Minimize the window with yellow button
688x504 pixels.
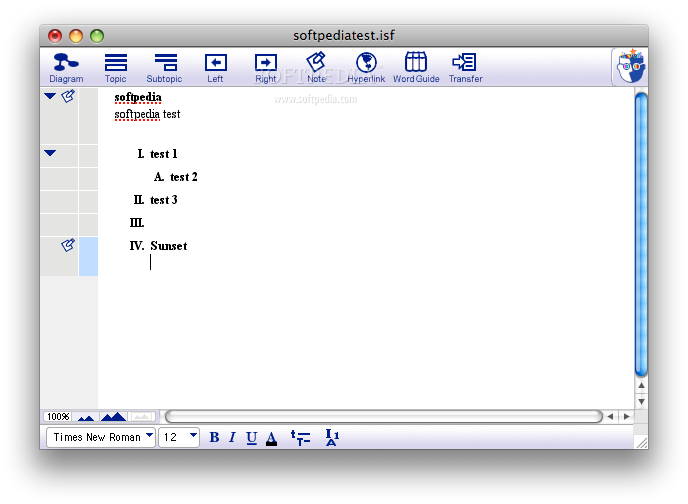76,36
